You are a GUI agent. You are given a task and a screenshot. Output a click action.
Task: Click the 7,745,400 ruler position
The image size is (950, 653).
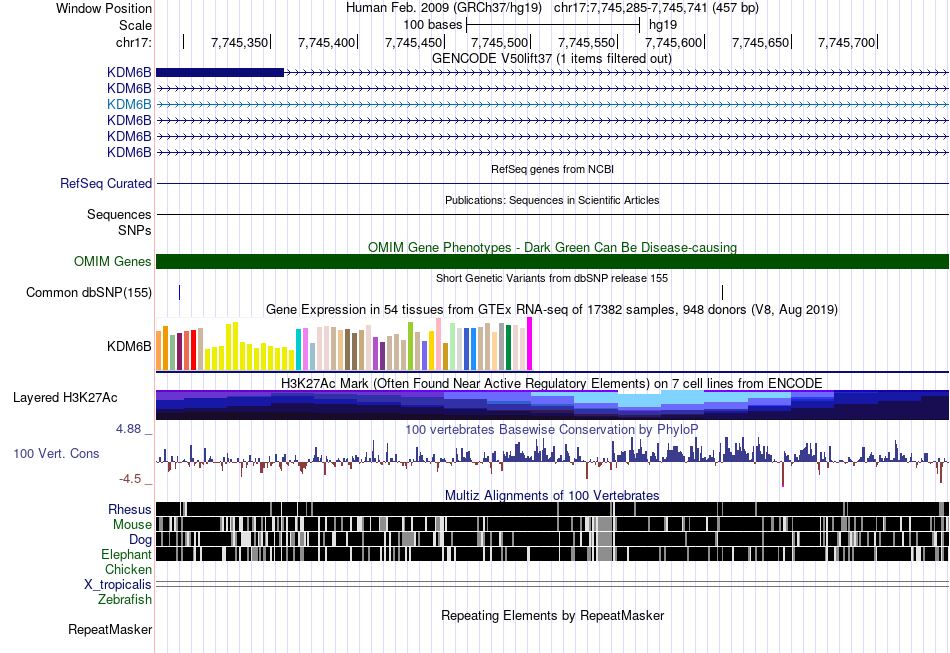327,42
